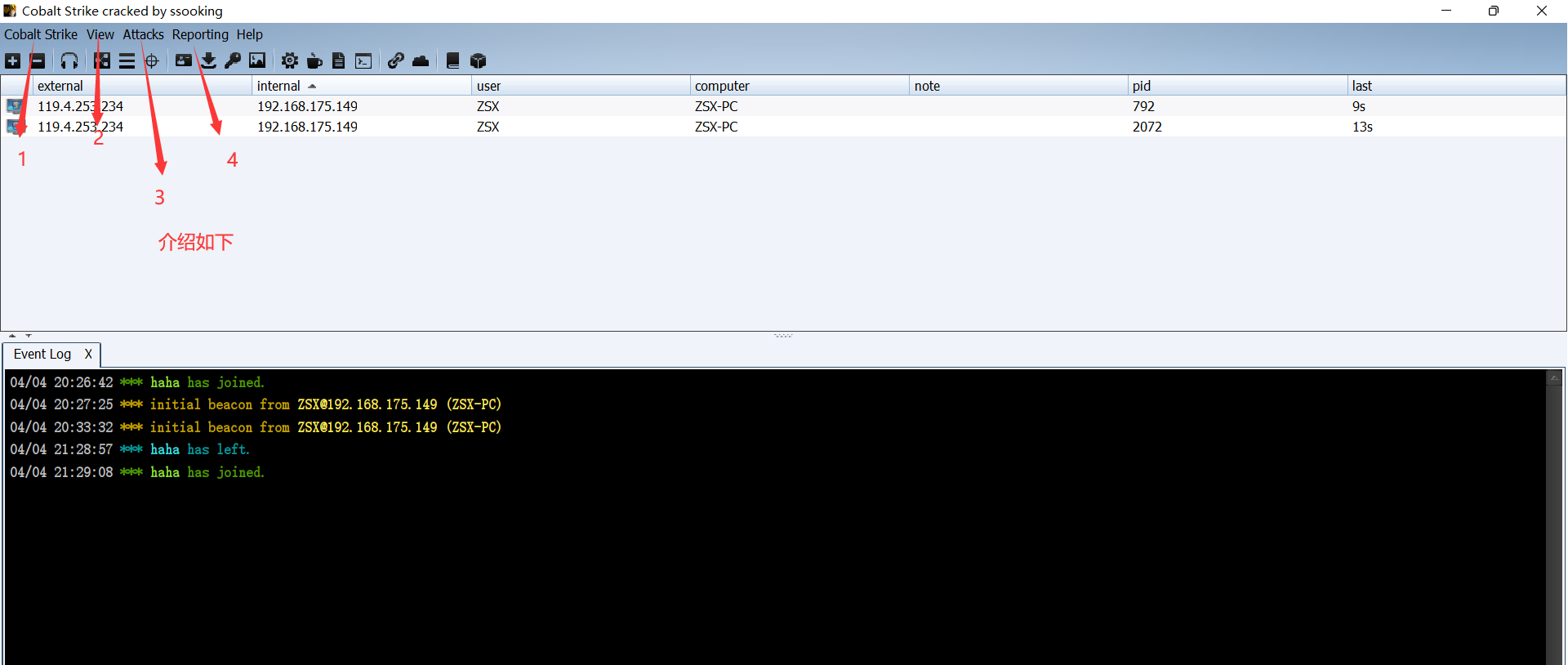Host a file chain-link icon
1568x665 pixels.
coord(396,61)
